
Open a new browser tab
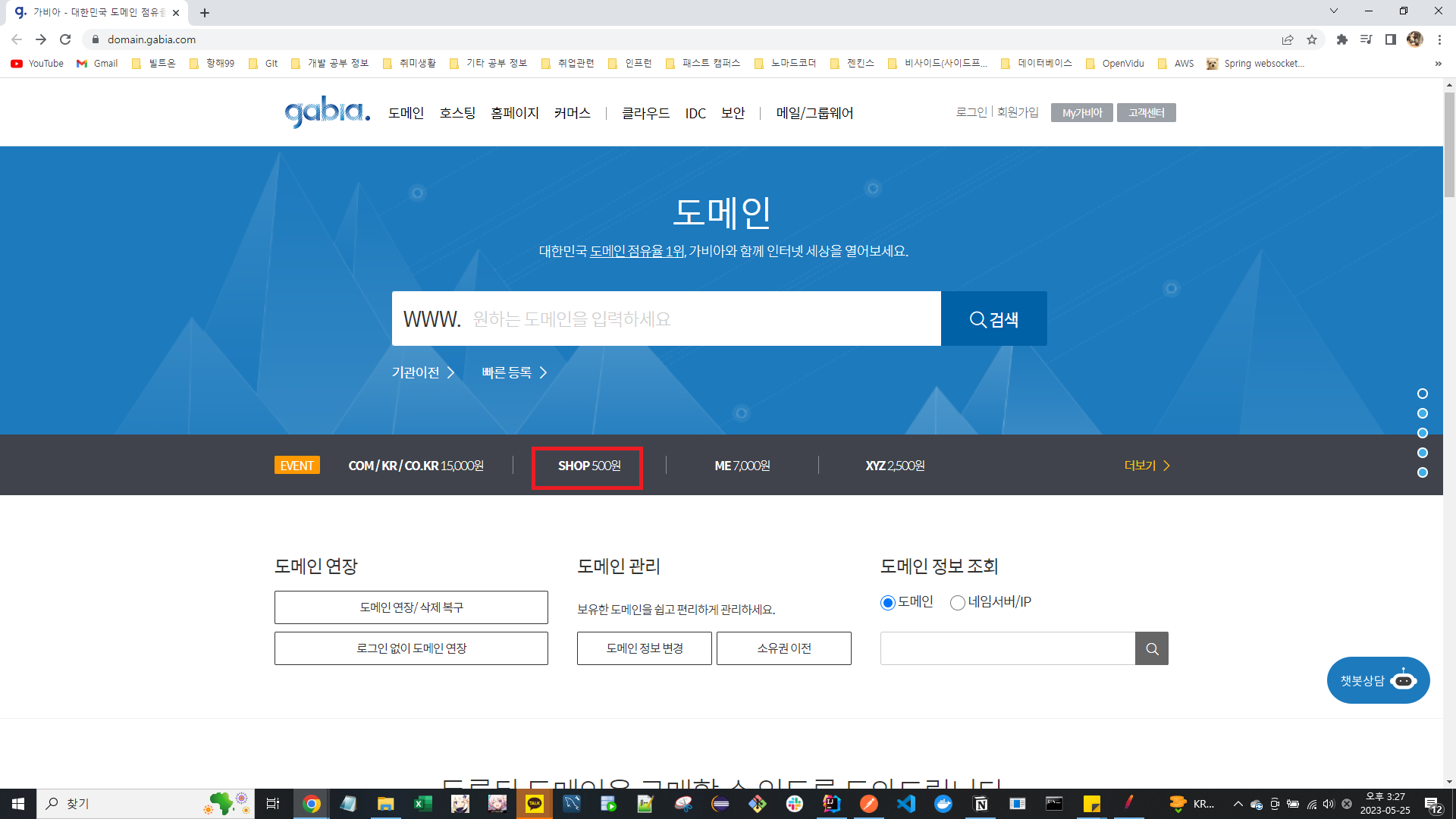205,13
